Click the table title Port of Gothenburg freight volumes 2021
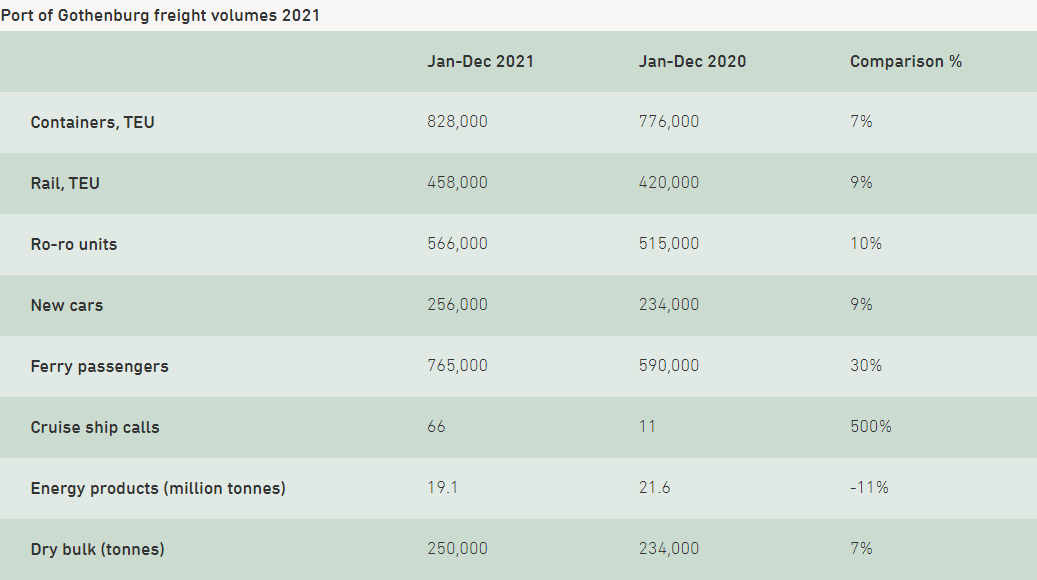 [x=160, y=15]
